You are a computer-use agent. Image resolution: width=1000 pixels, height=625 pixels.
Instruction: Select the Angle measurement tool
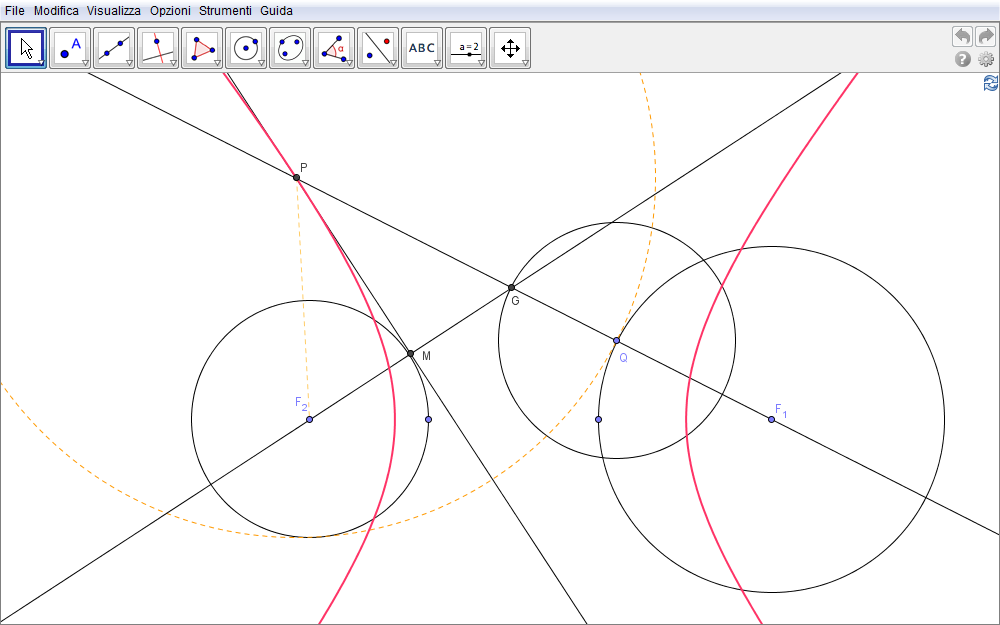(x=334, y=47)
